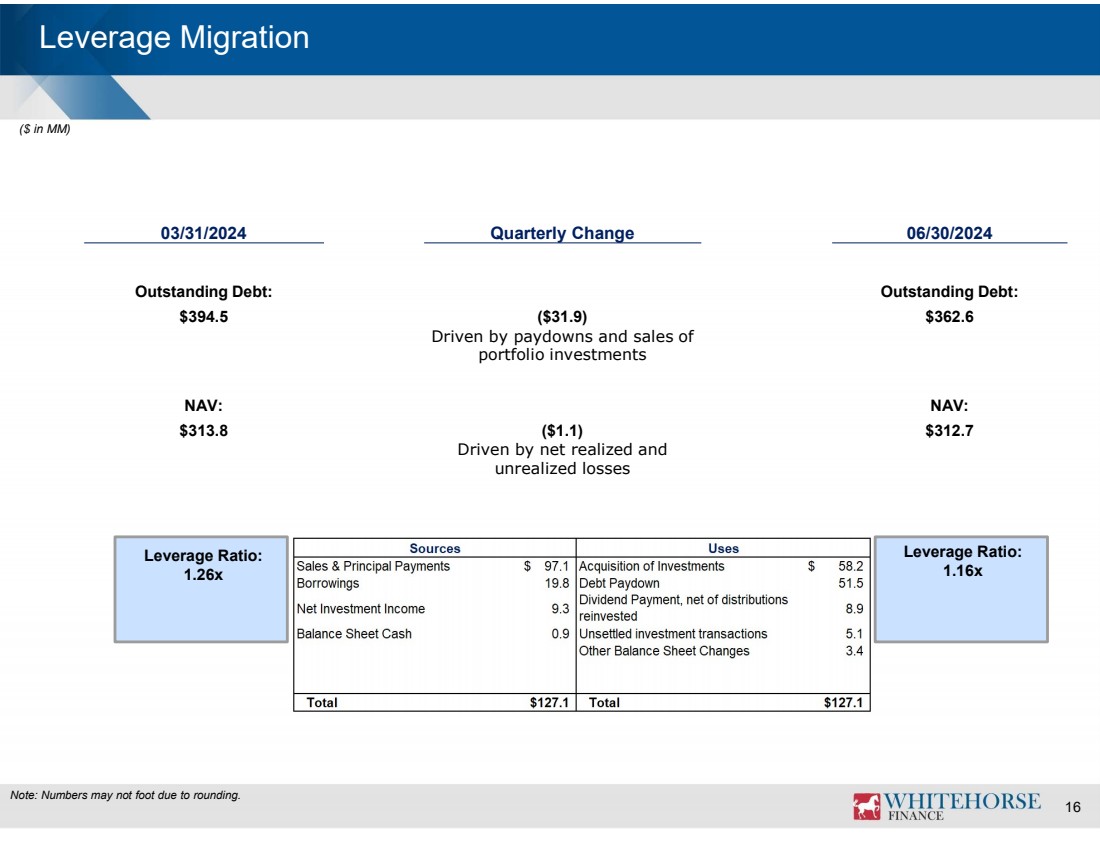Select the 58.2 acquisition amount
1100x849 pixels.
coord(851,566)
